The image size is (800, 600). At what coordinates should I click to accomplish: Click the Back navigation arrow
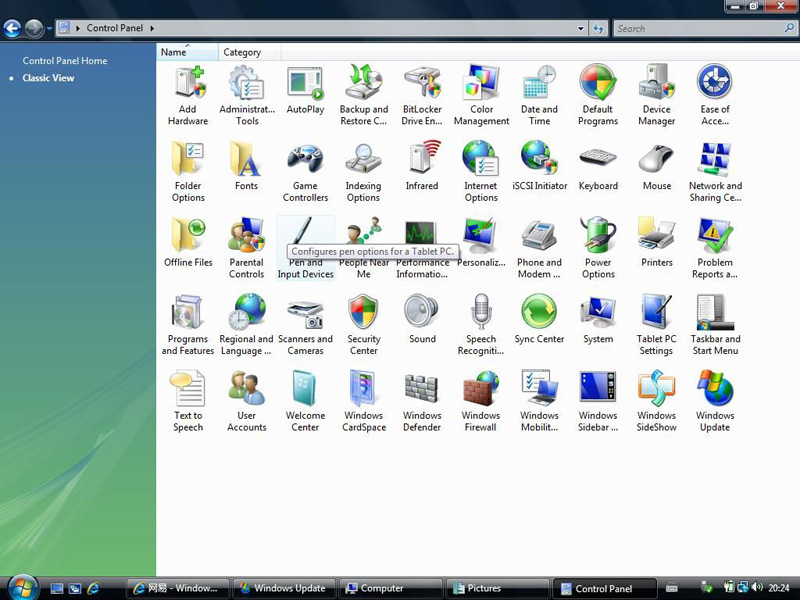12,29
